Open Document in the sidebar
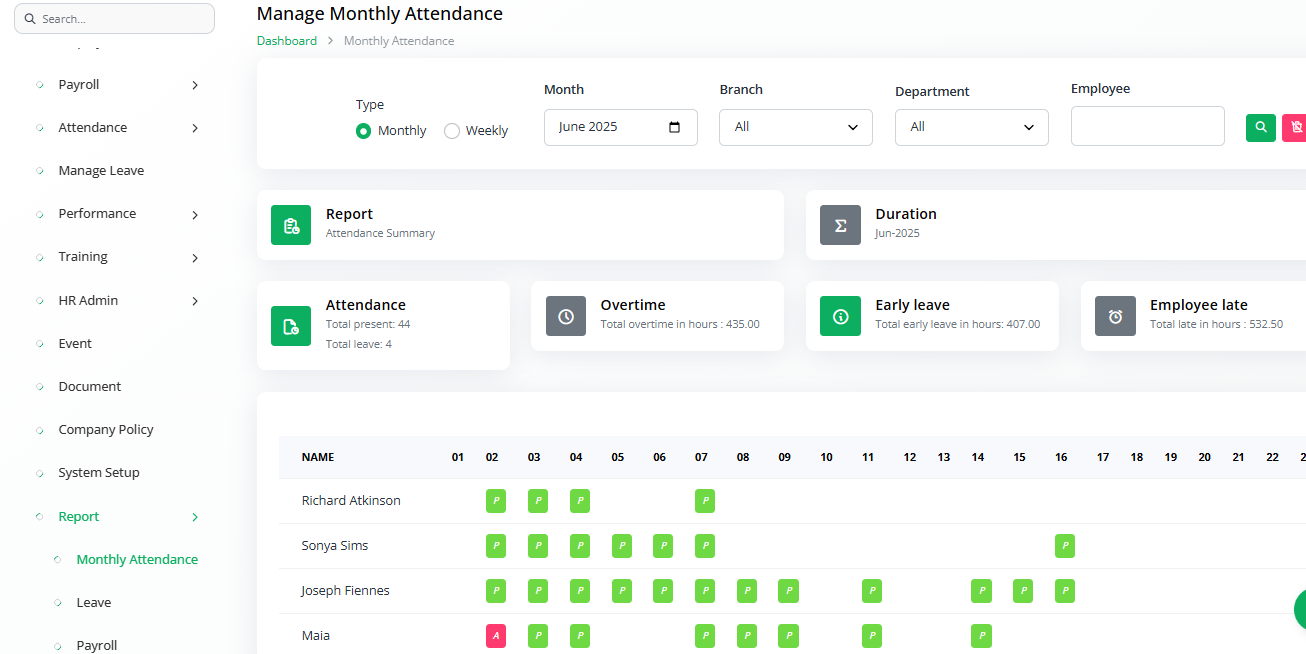Image resolution: width=1306 pixels, height=654 pixels. 90,386
